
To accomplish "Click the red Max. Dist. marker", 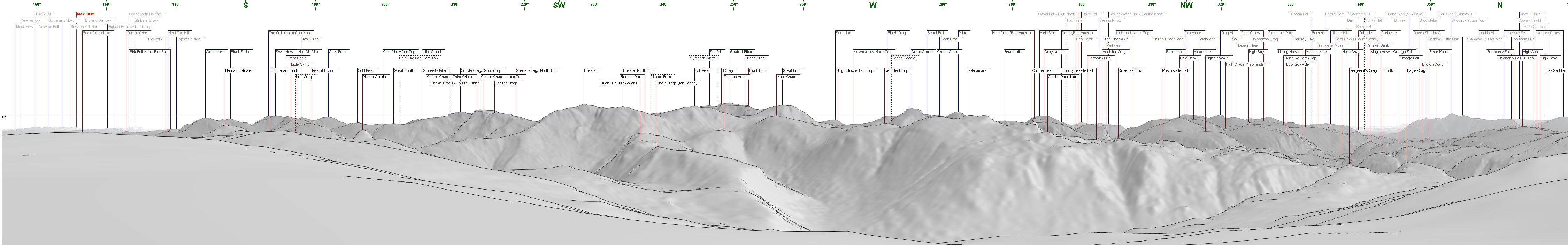I will pyautogui.click(x=86, y=14).
